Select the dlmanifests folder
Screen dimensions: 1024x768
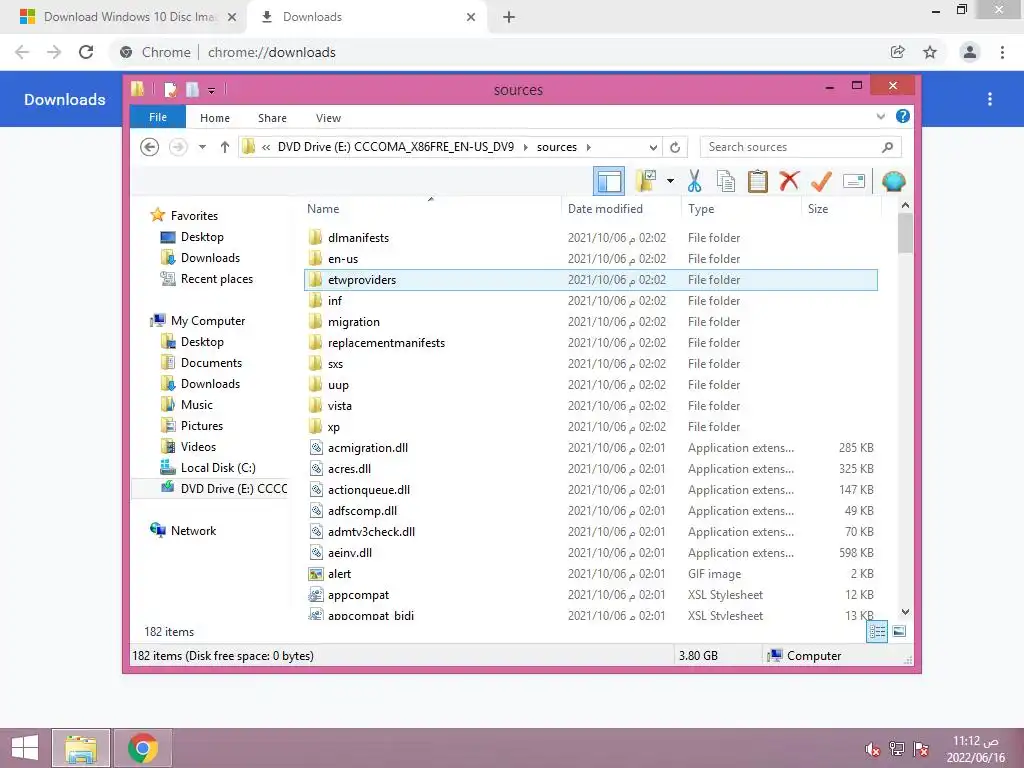tap(591, 238)
